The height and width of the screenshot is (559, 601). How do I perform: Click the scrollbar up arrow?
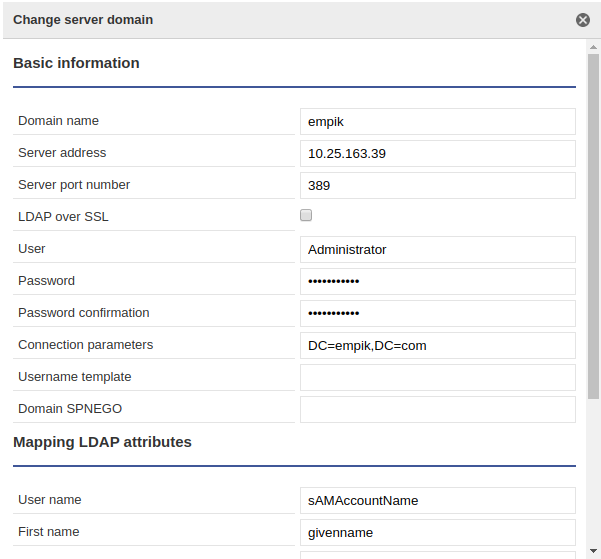coord(593,47)
